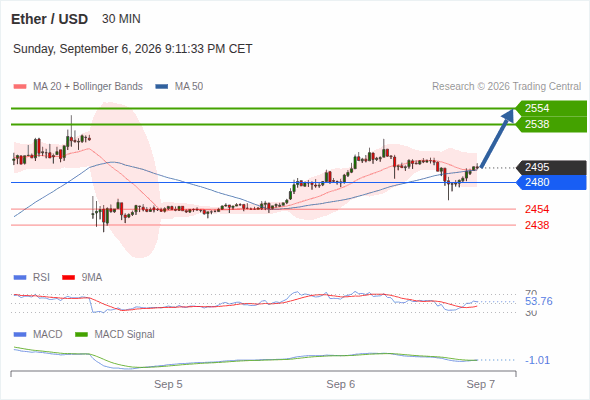Select the 2554 green resistance price tag

[551, 108]
